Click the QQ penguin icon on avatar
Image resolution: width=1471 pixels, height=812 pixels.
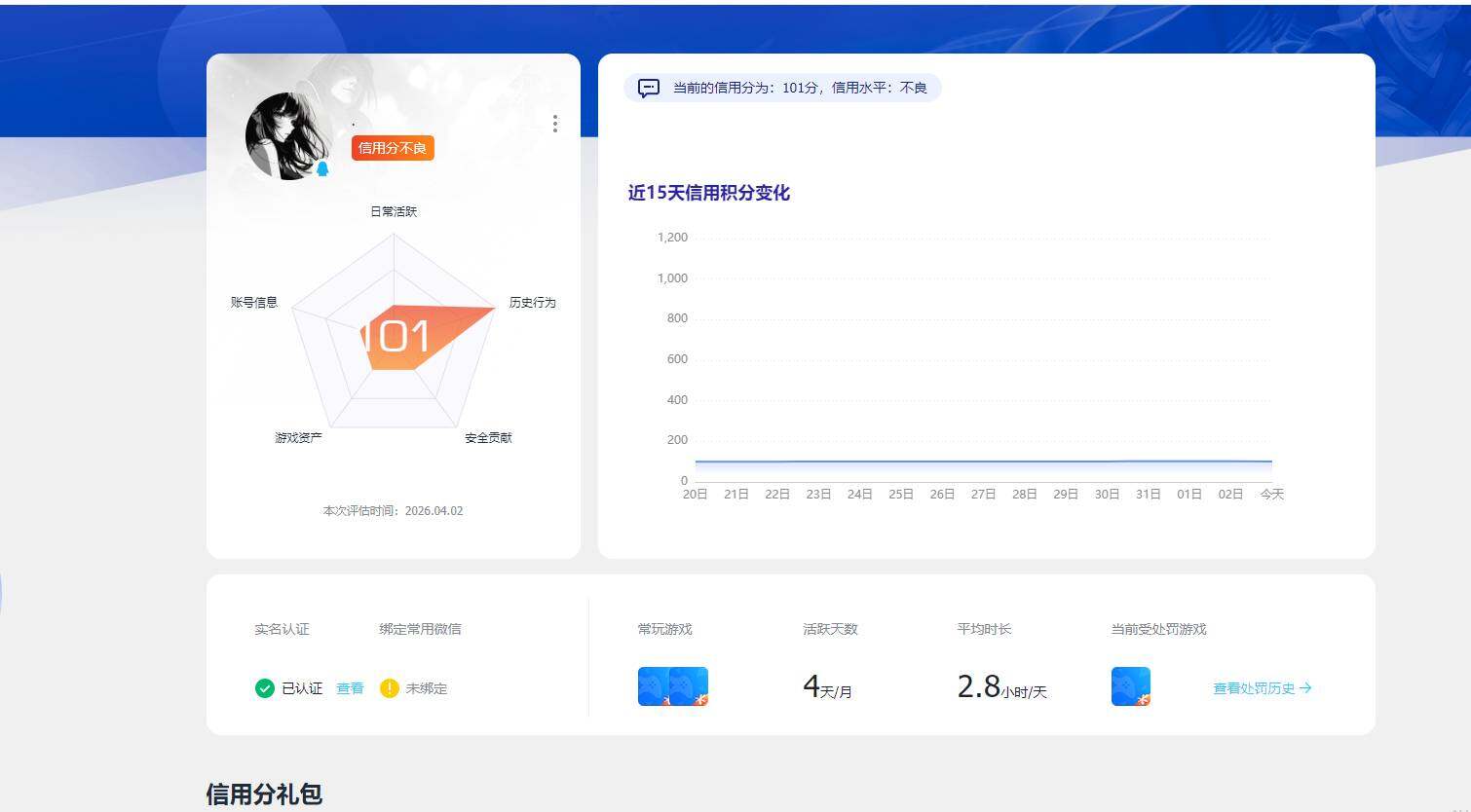[322, 168]
